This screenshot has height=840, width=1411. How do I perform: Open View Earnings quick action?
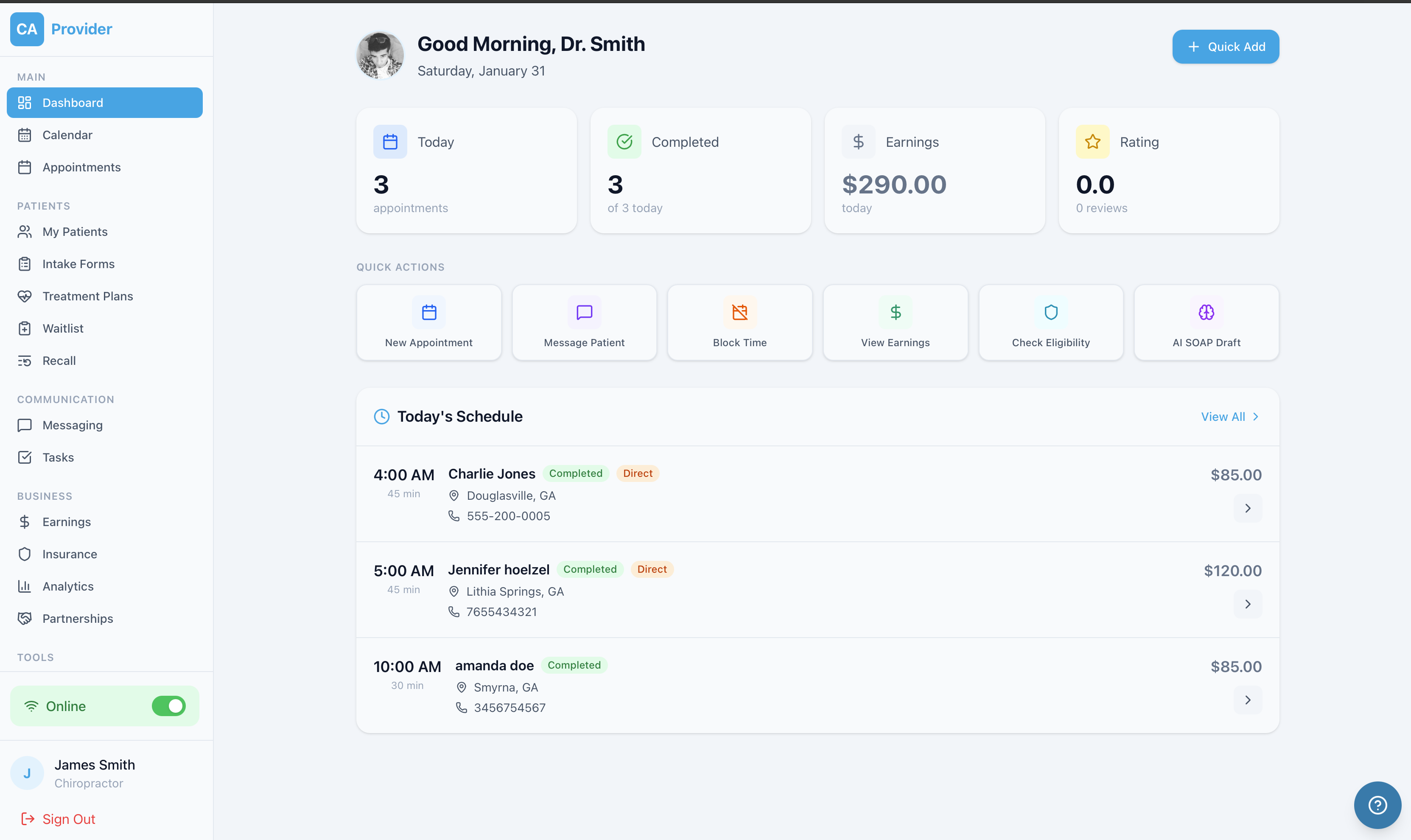[895, 323]
